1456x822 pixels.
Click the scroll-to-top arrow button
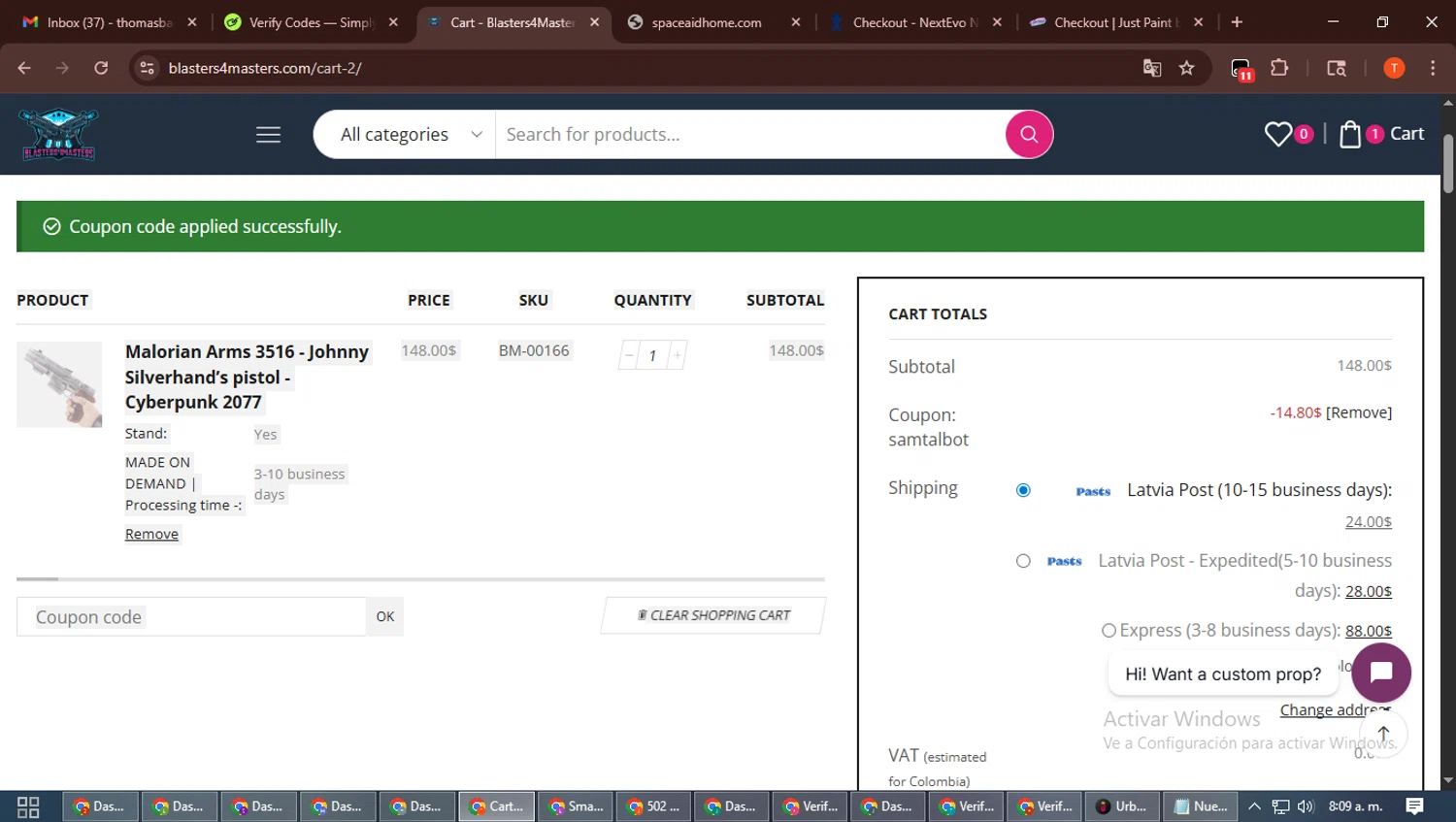coord(1383,734)
